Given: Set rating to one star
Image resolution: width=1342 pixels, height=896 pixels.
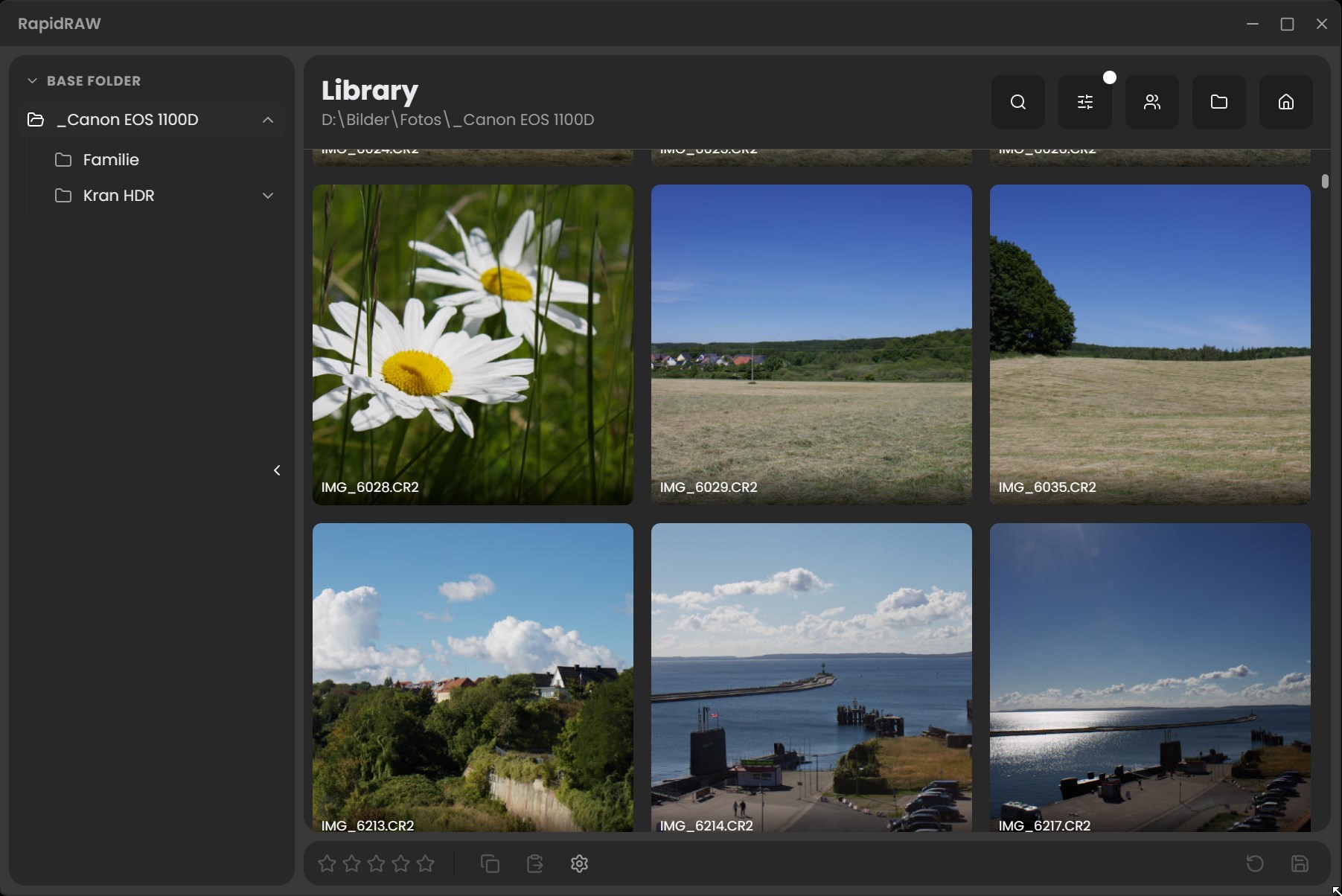Looking at the screenshot, I should click(327, 863).
